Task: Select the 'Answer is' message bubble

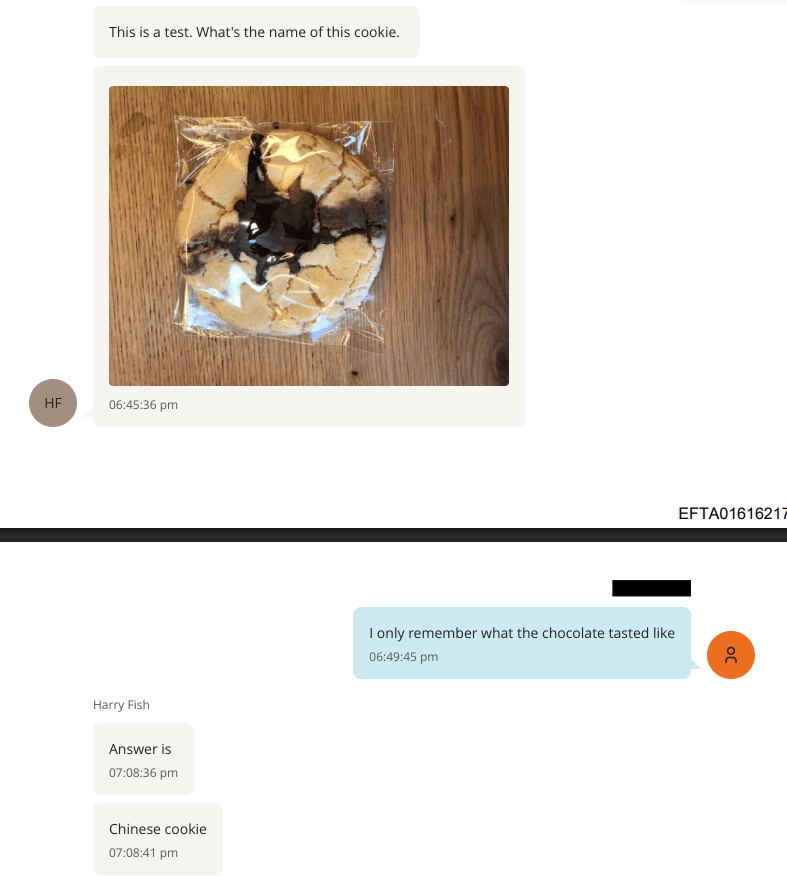Action: coord(144,759)
